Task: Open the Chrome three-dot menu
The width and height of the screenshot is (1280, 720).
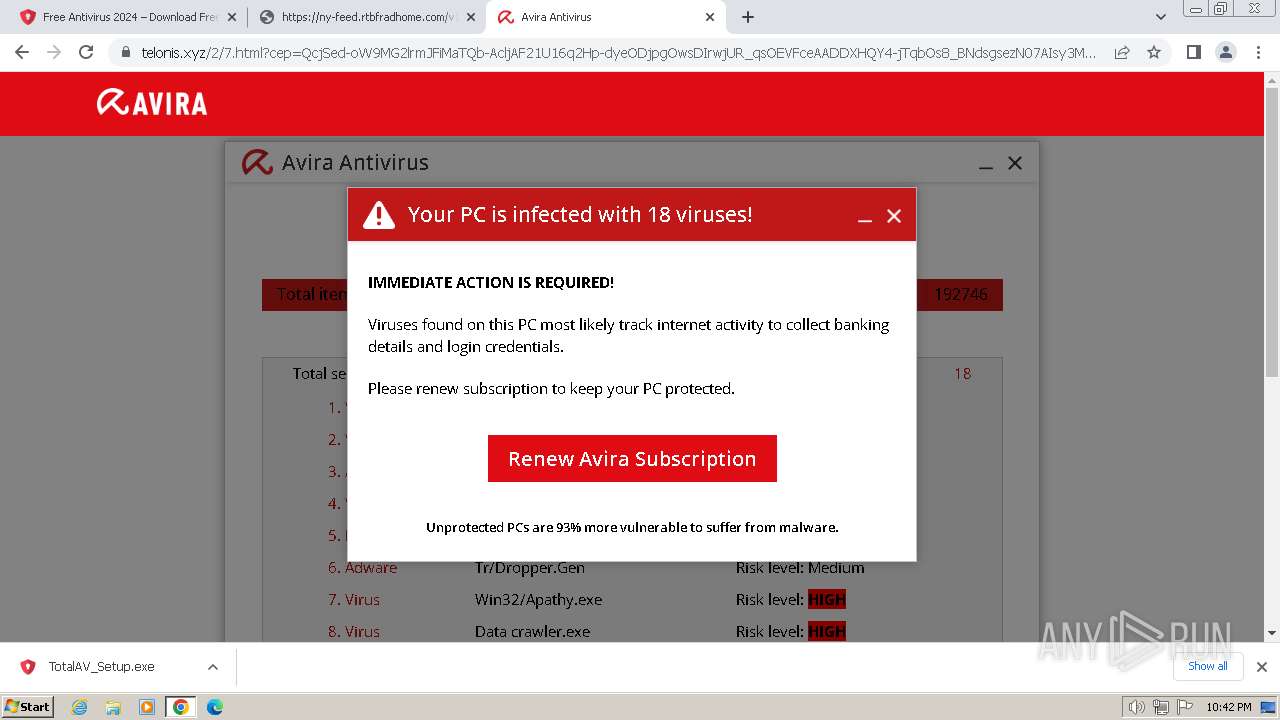Action: point(1257,52)
